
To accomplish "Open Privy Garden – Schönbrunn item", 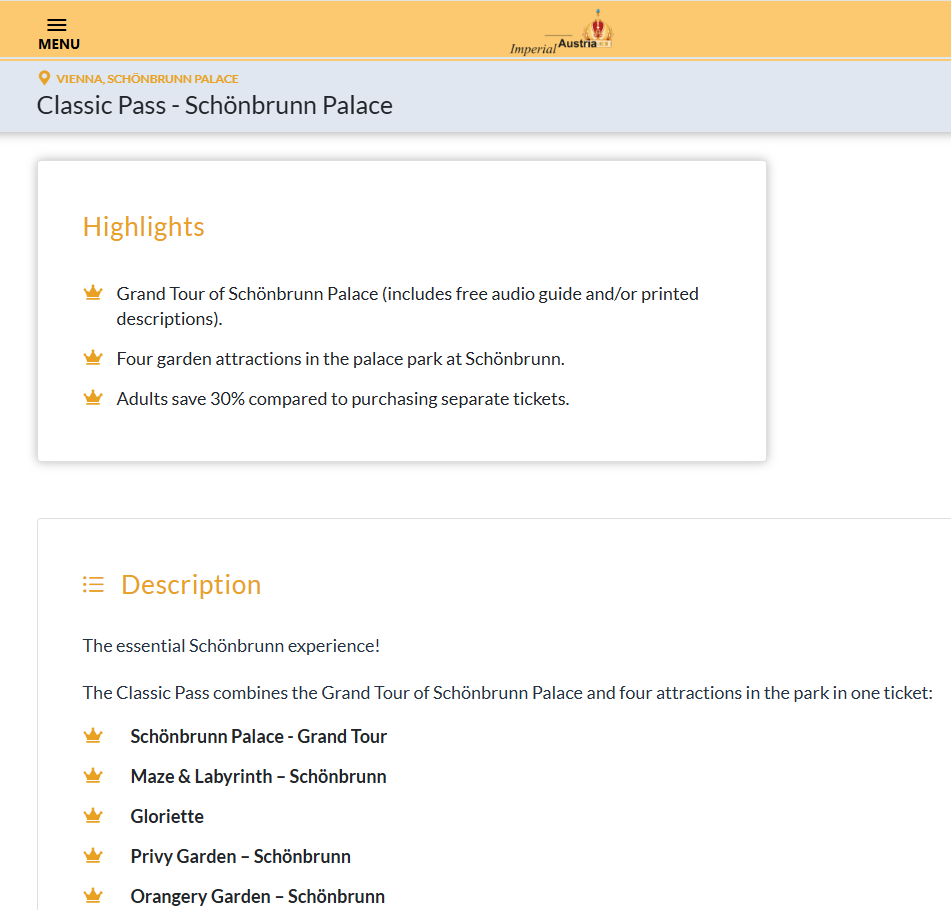I will pos(240,857).
